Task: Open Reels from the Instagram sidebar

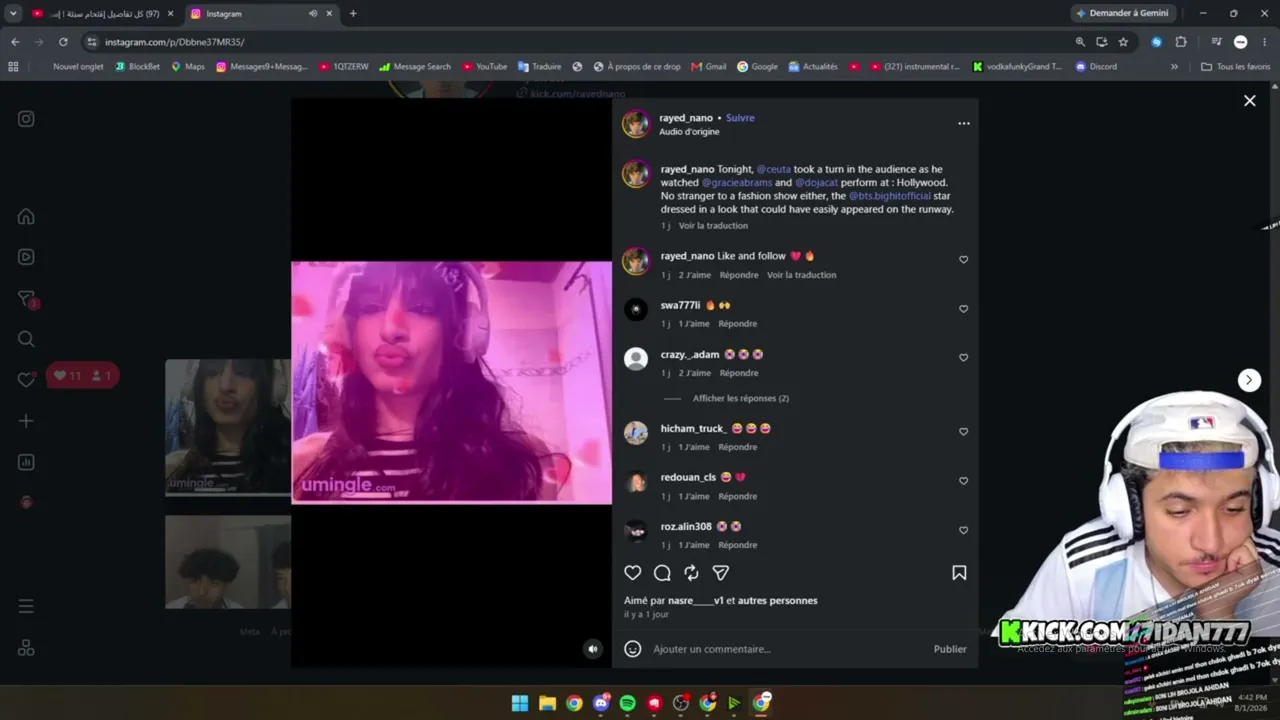Action: 26,257
